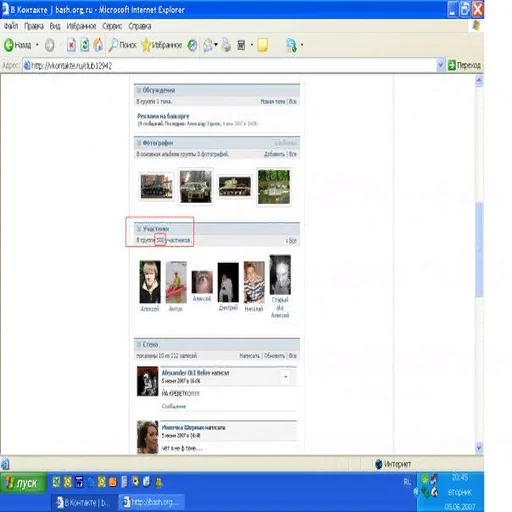The width and height of the screenshot is (512, 512).
Task: Expand the address bar dropdown arrow
Action: point(440,65)
